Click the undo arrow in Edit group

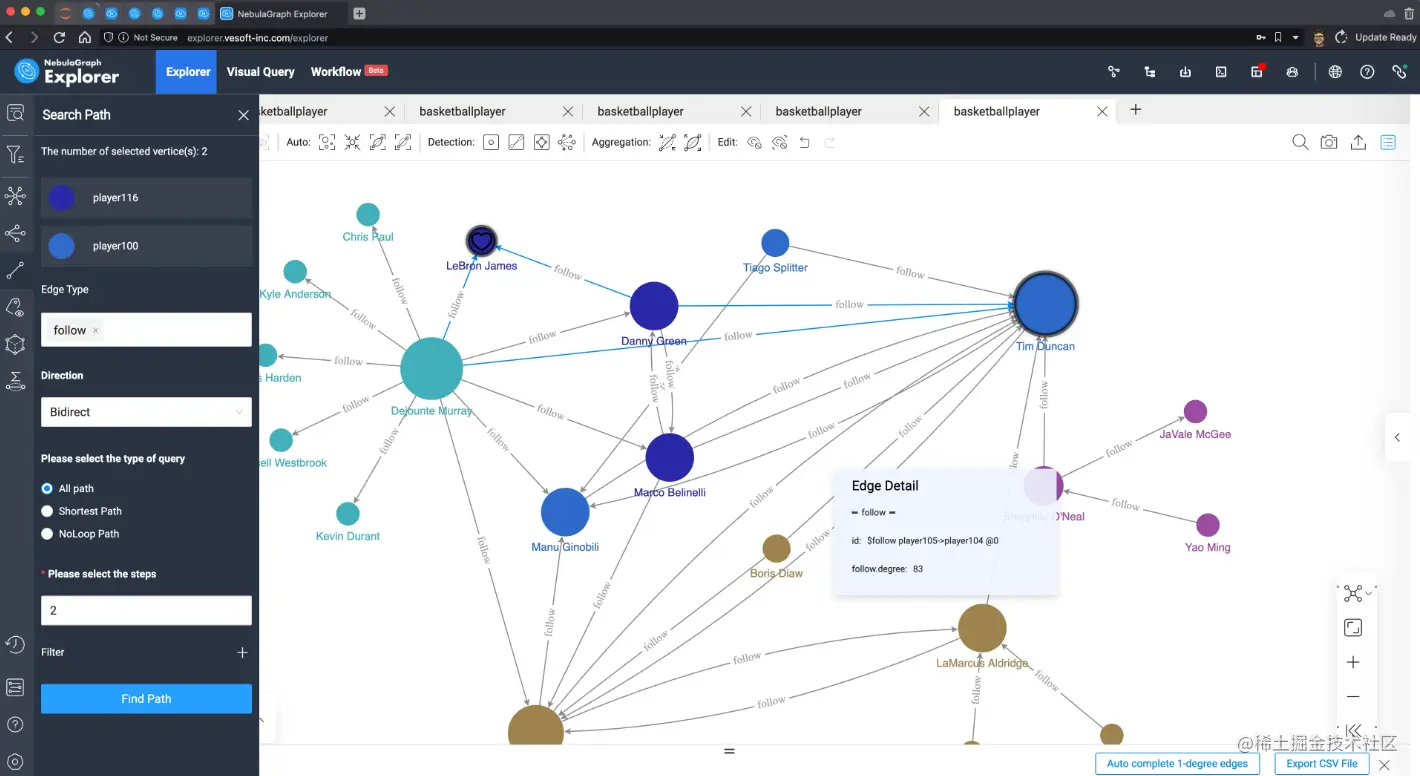[x=805, y=143]
